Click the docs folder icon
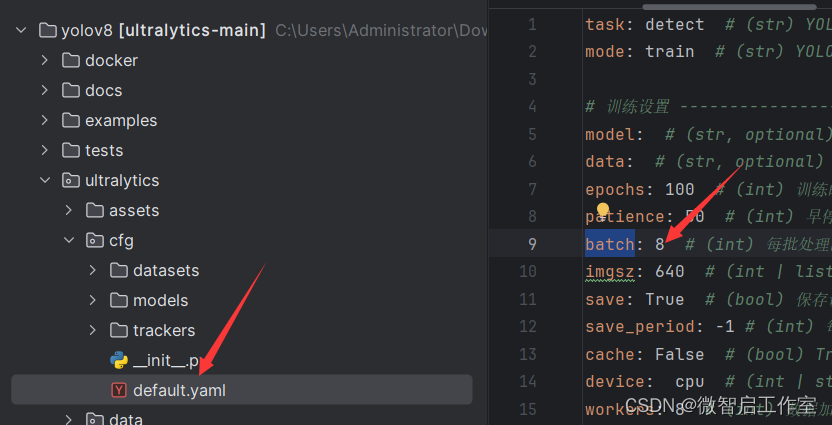This screenshot has width=832, height=425. (71, 90)
